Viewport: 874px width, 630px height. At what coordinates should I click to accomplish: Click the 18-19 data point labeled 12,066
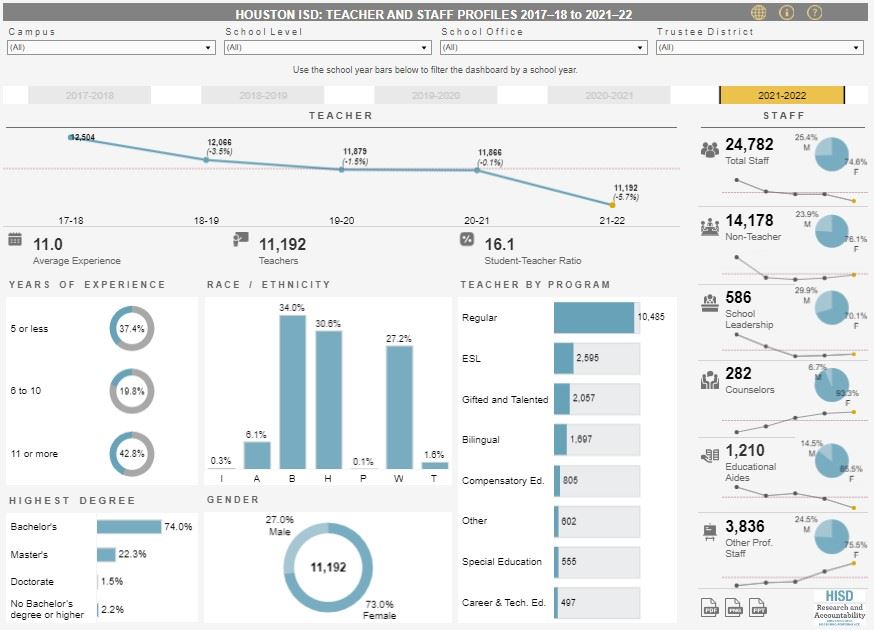tap(206, 160)
